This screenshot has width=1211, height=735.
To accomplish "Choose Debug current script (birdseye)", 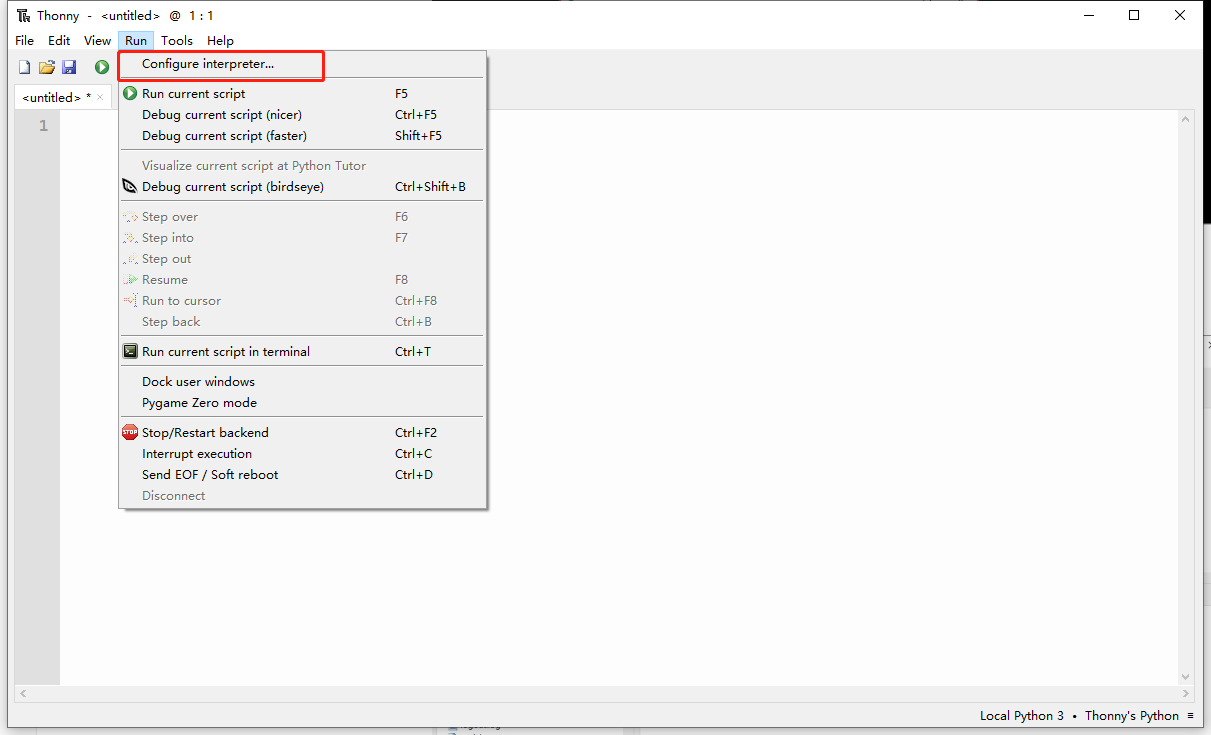I will (x=302, y=187).
